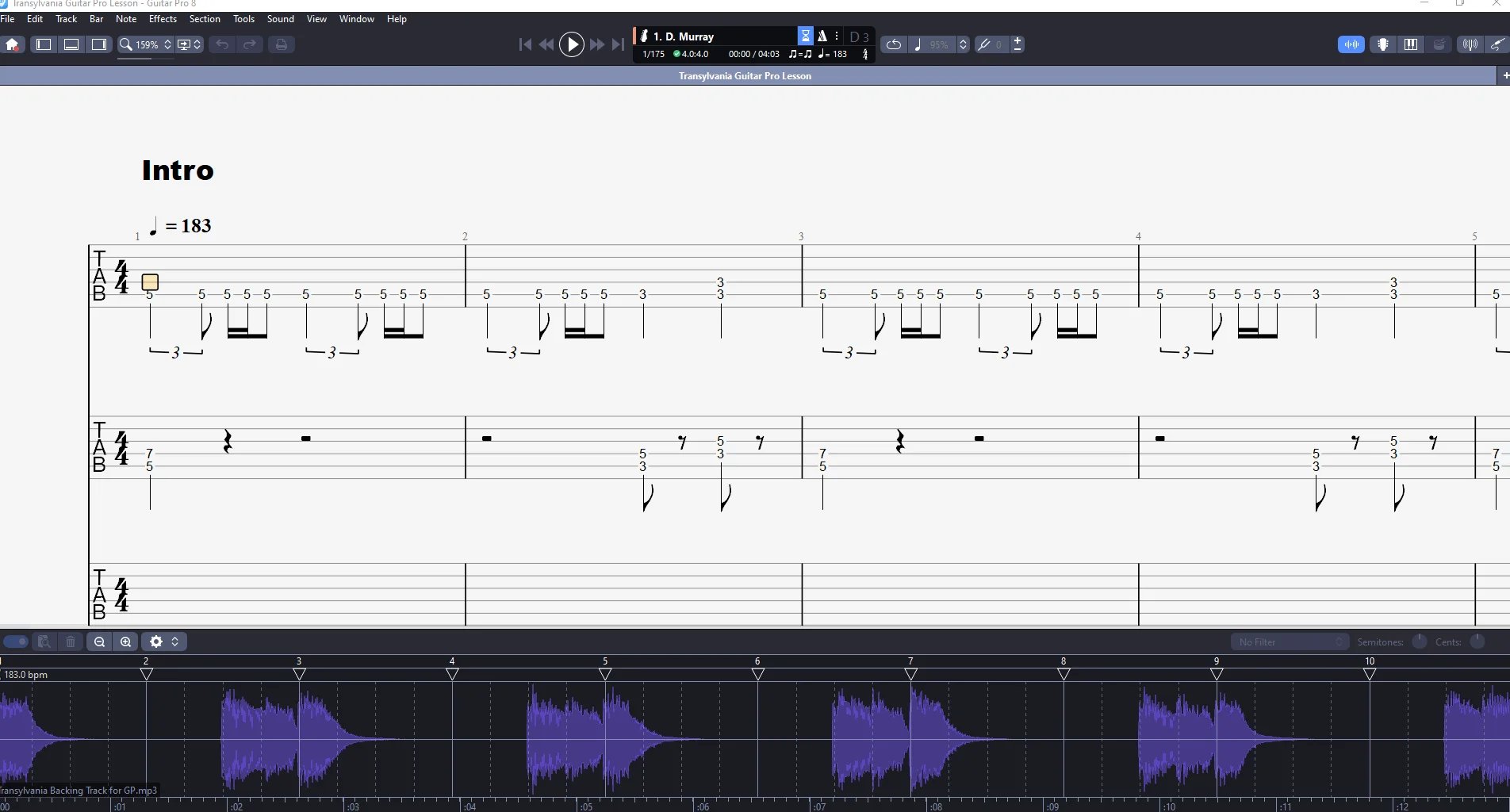
Task: Open the Note menu
Action: pyautogui.click(x=126, y=19)
